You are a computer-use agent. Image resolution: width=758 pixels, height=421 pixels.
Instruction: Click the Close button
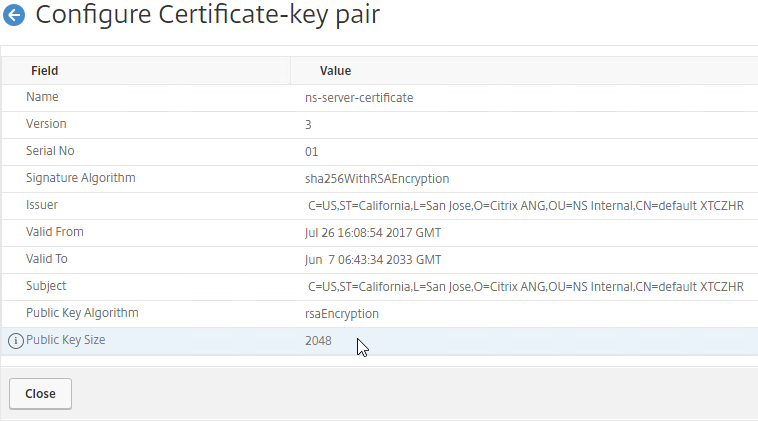pos(40,393)
